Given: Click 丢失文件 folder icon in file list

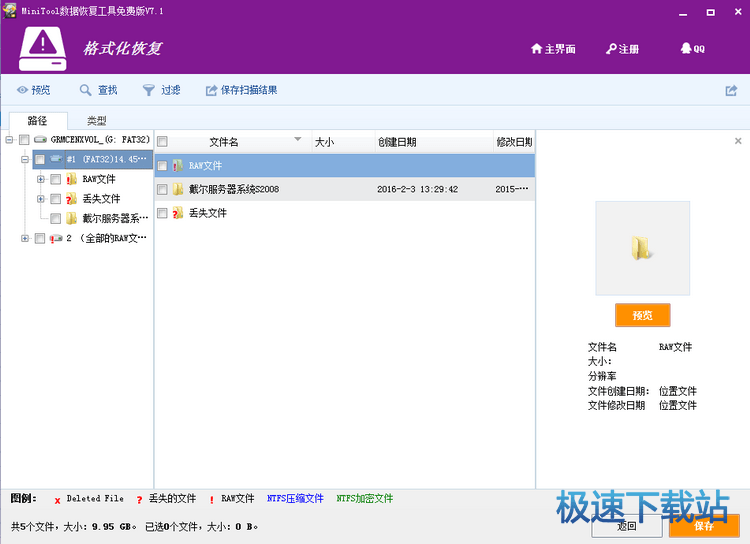Looking at the screenshot, I should [177, 213].
